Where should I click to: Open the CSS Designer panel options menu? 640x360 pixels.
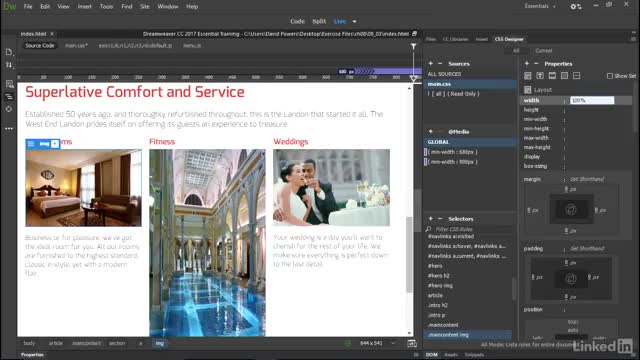pyautogui.click(x=633, y=39)
